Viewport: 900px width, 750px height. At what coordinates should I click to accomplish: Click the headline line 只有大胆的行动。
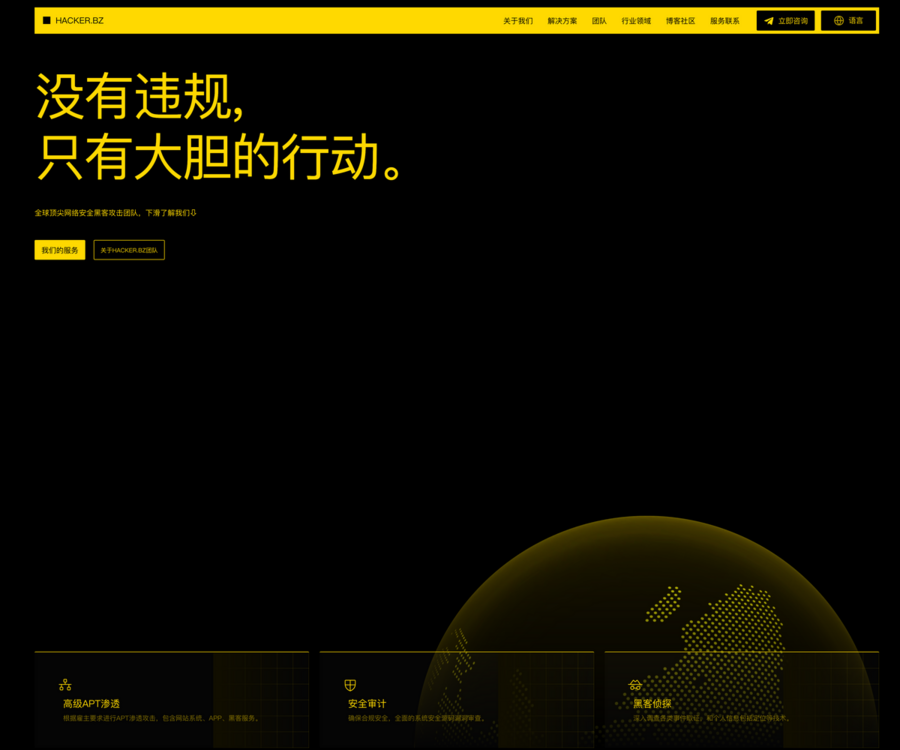pyautogui.click(x=220, y=157)
